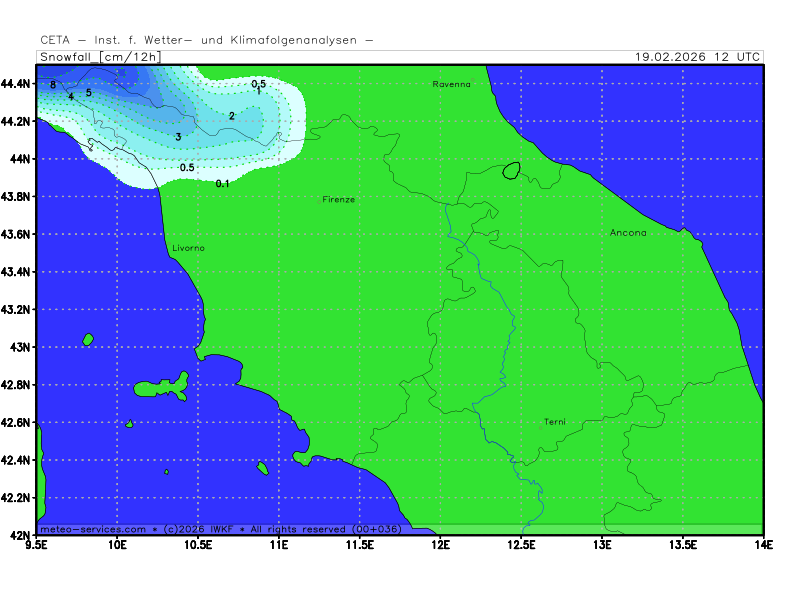Select the Firenze label on the map
The image size is (800, 600).
pos(338,200)
